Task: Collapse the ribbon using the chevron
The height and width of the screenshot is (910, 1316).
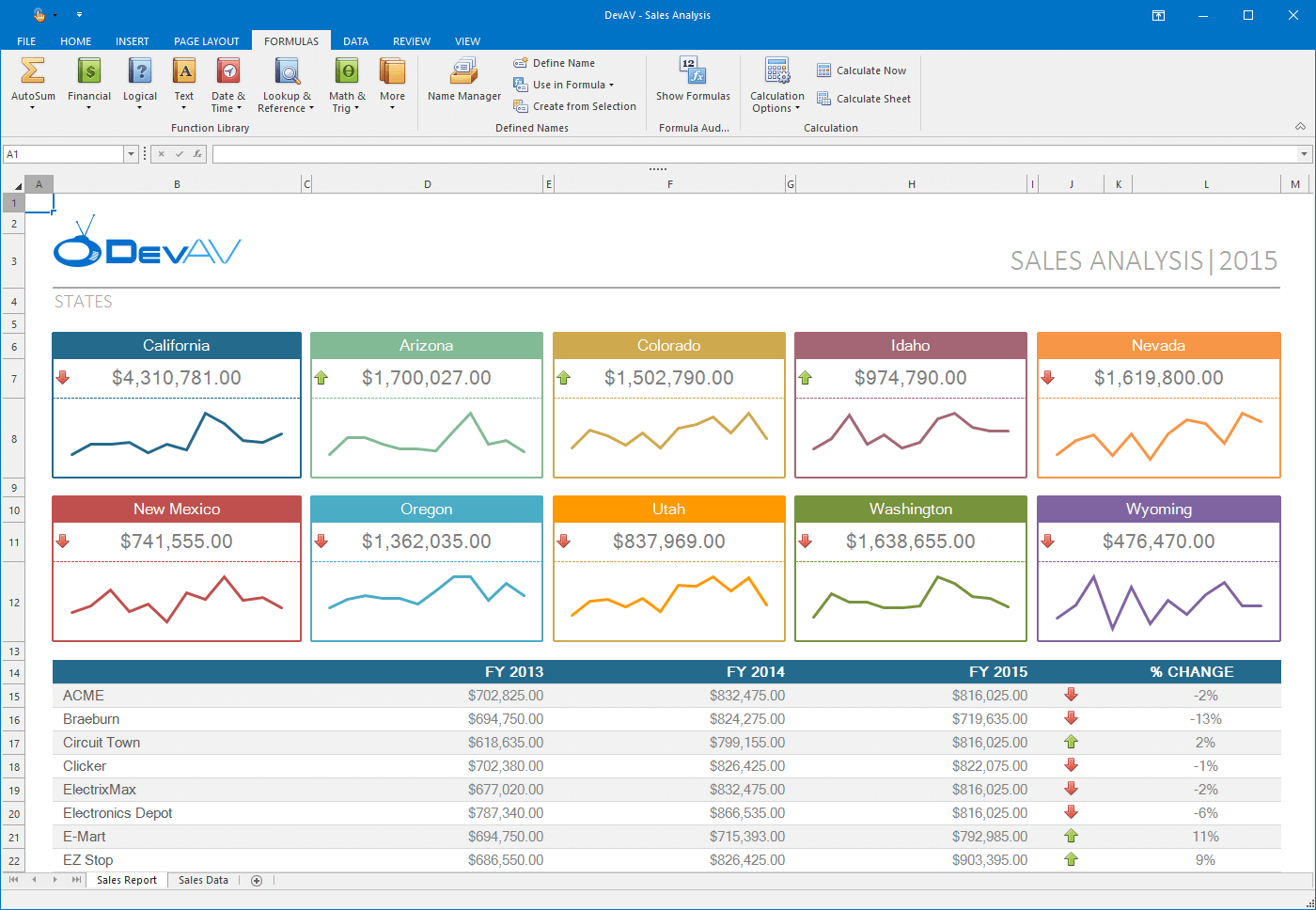Action: [x=1300, y=127]
